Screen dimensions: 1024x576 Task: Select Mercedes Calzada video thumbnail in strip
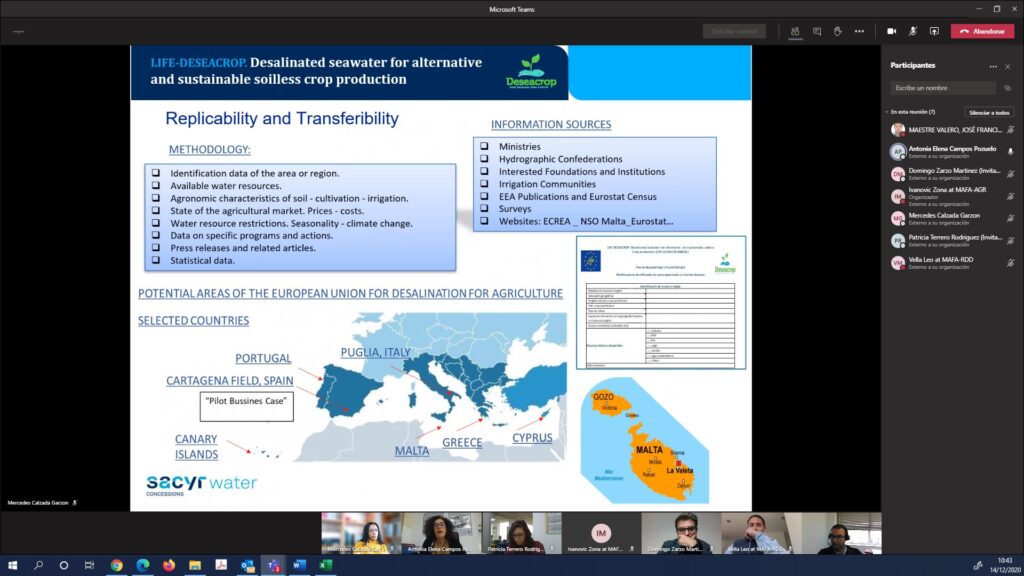[x=361, y=533]
